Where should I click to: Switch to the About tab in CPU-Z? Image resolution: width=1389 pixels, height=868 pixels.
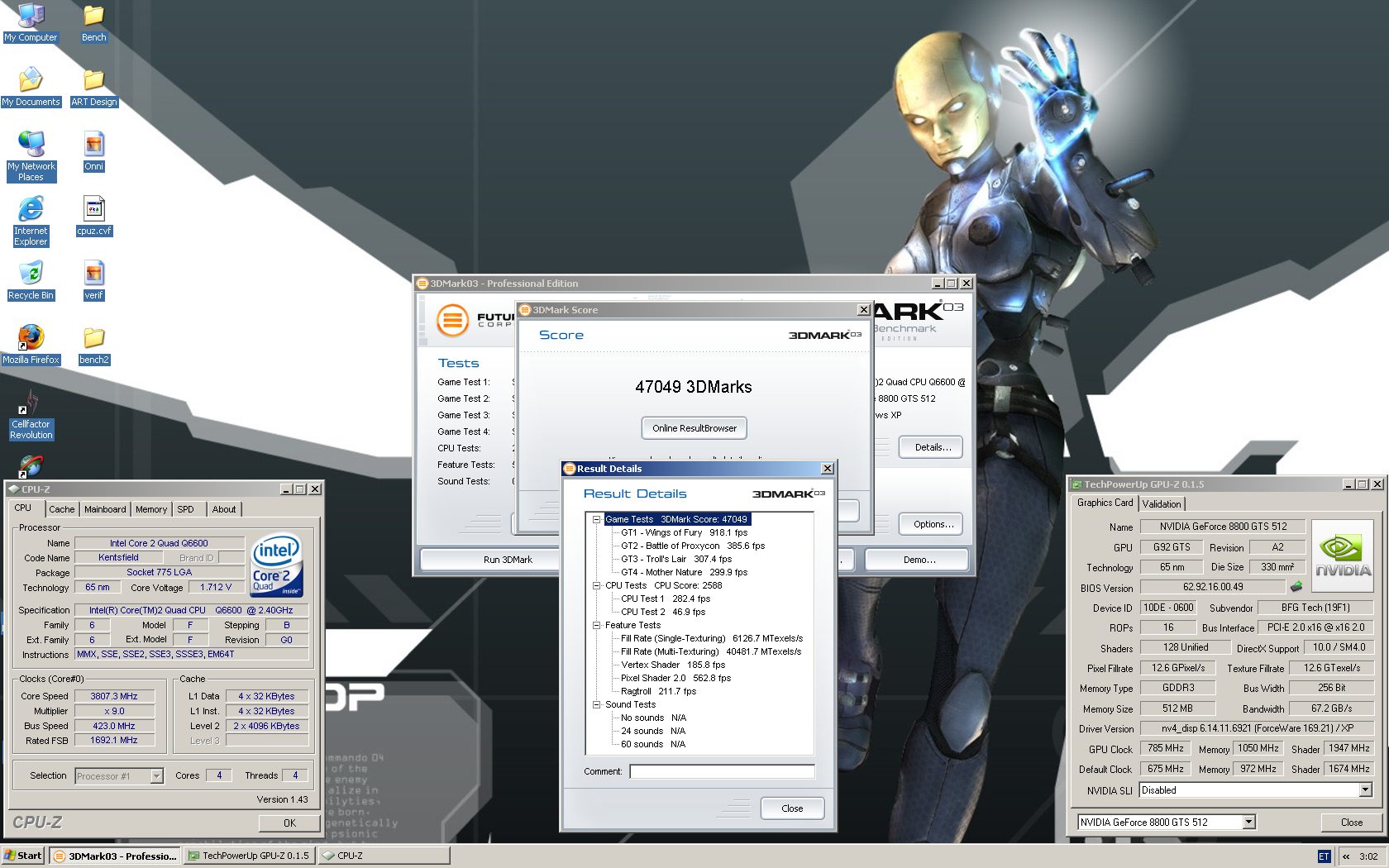pyautogui.click(x=223, y=509)
